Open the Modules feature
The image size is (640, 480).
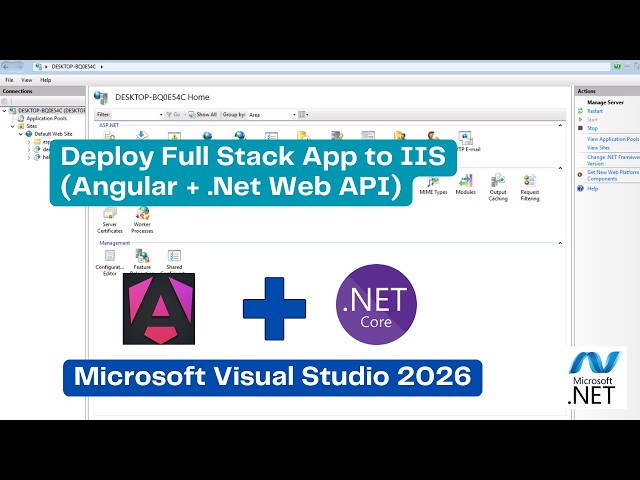(465, 185)
